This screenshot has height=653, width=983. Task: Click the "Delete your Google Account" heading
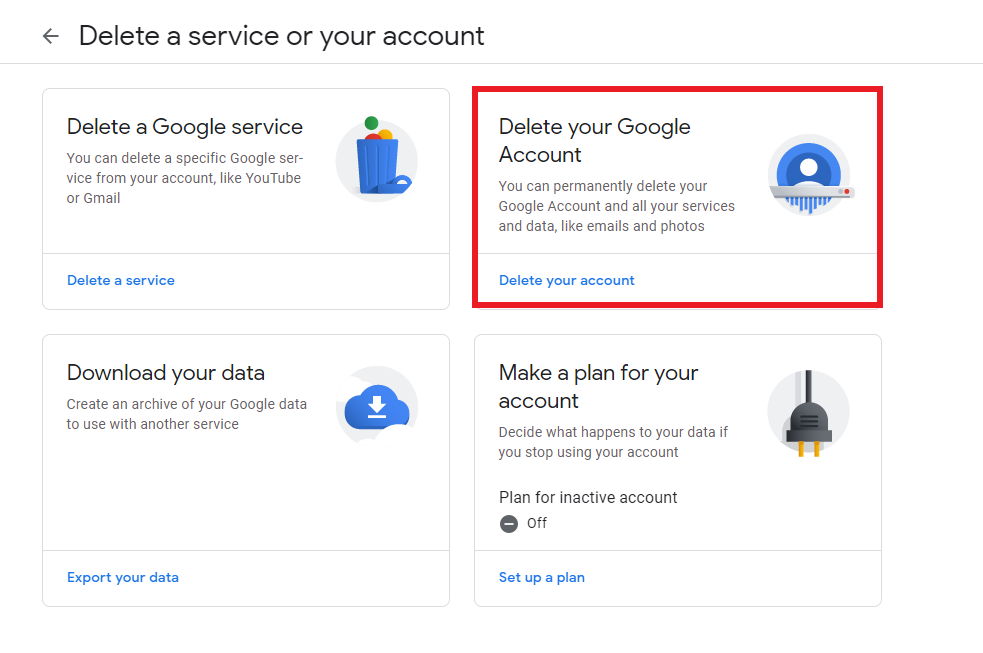(x=594, y=141)
